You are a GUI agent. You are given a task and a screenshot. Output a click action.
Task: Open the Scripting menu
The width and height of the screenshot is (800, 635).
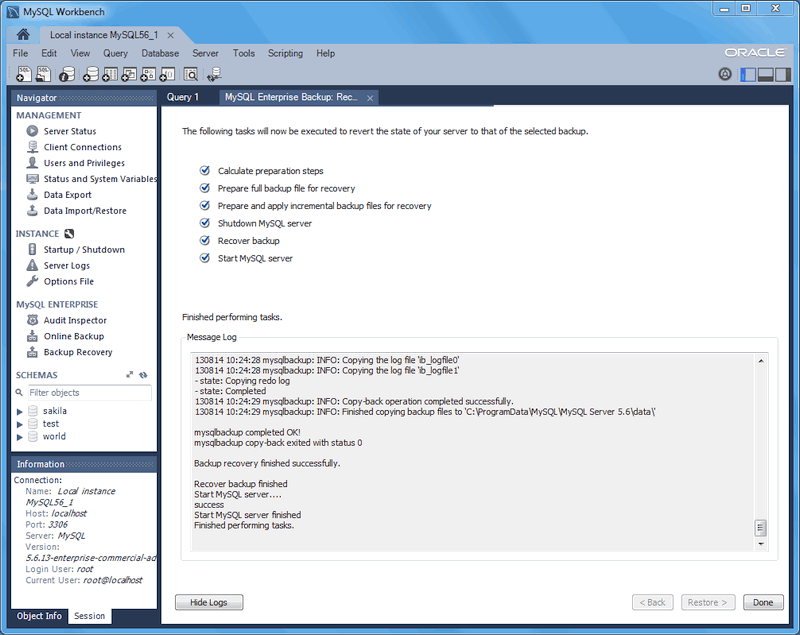285,53
